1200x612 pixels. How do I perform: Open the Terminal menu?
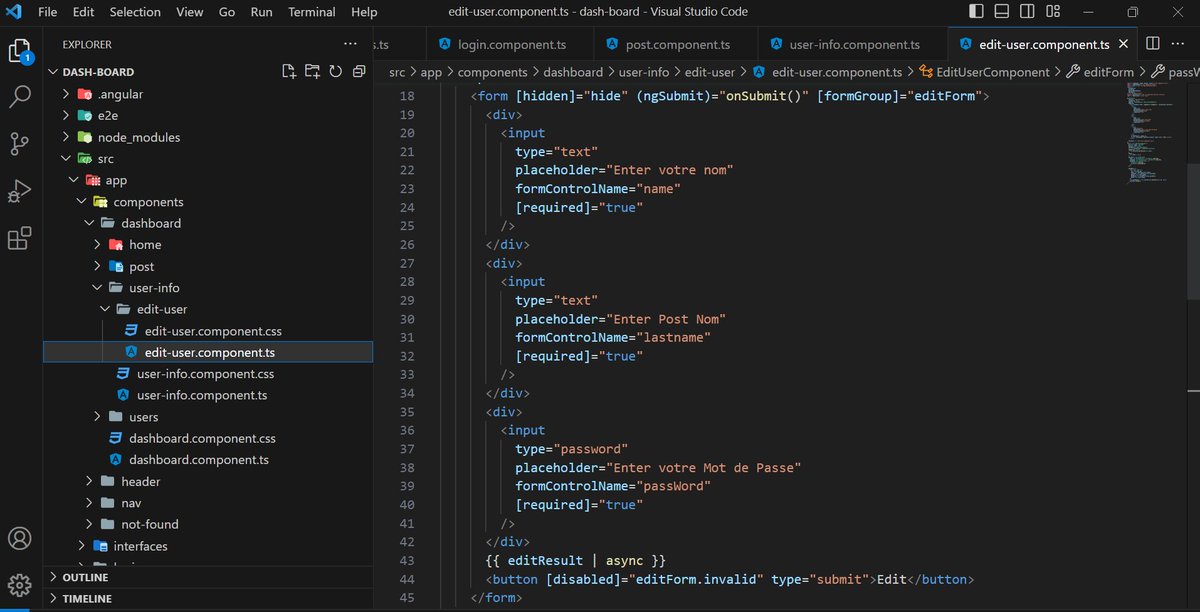[312, 12]
